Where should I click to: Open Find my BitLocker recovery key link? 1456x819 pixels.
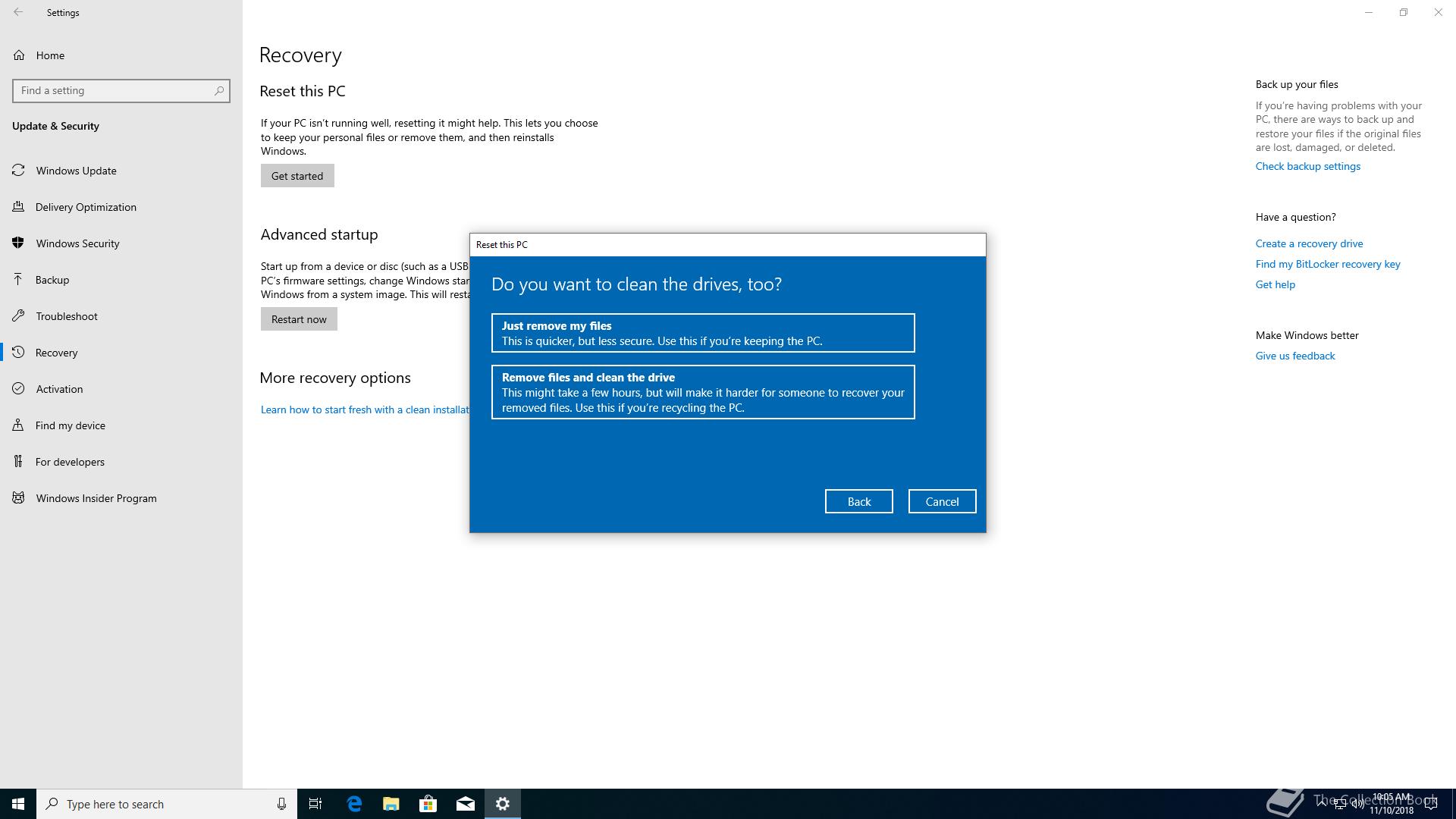(1328, 264)
